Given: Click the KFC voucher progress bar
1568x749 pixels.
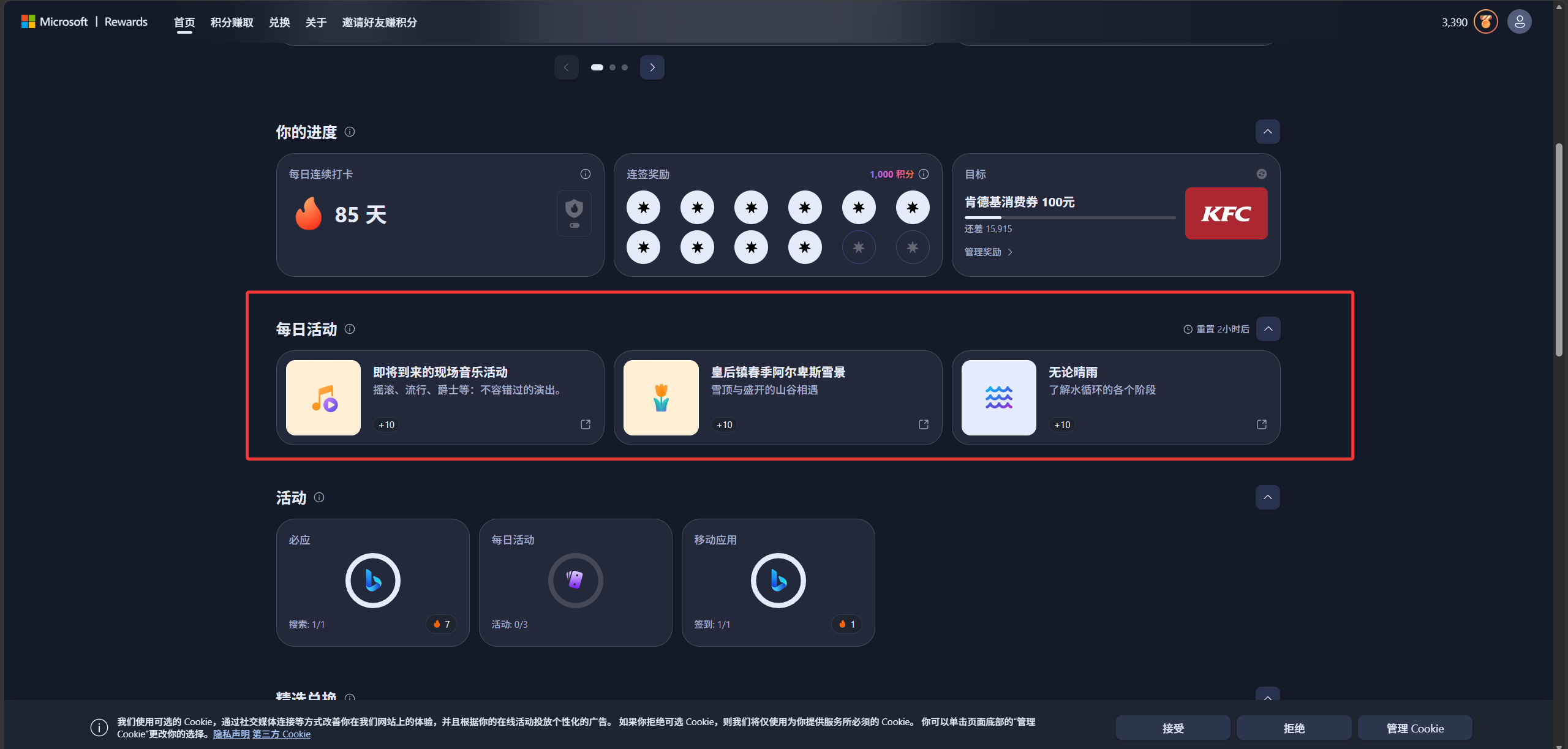Looking at the screenshot, I should pyautogui.click(x=1070, y=217).
